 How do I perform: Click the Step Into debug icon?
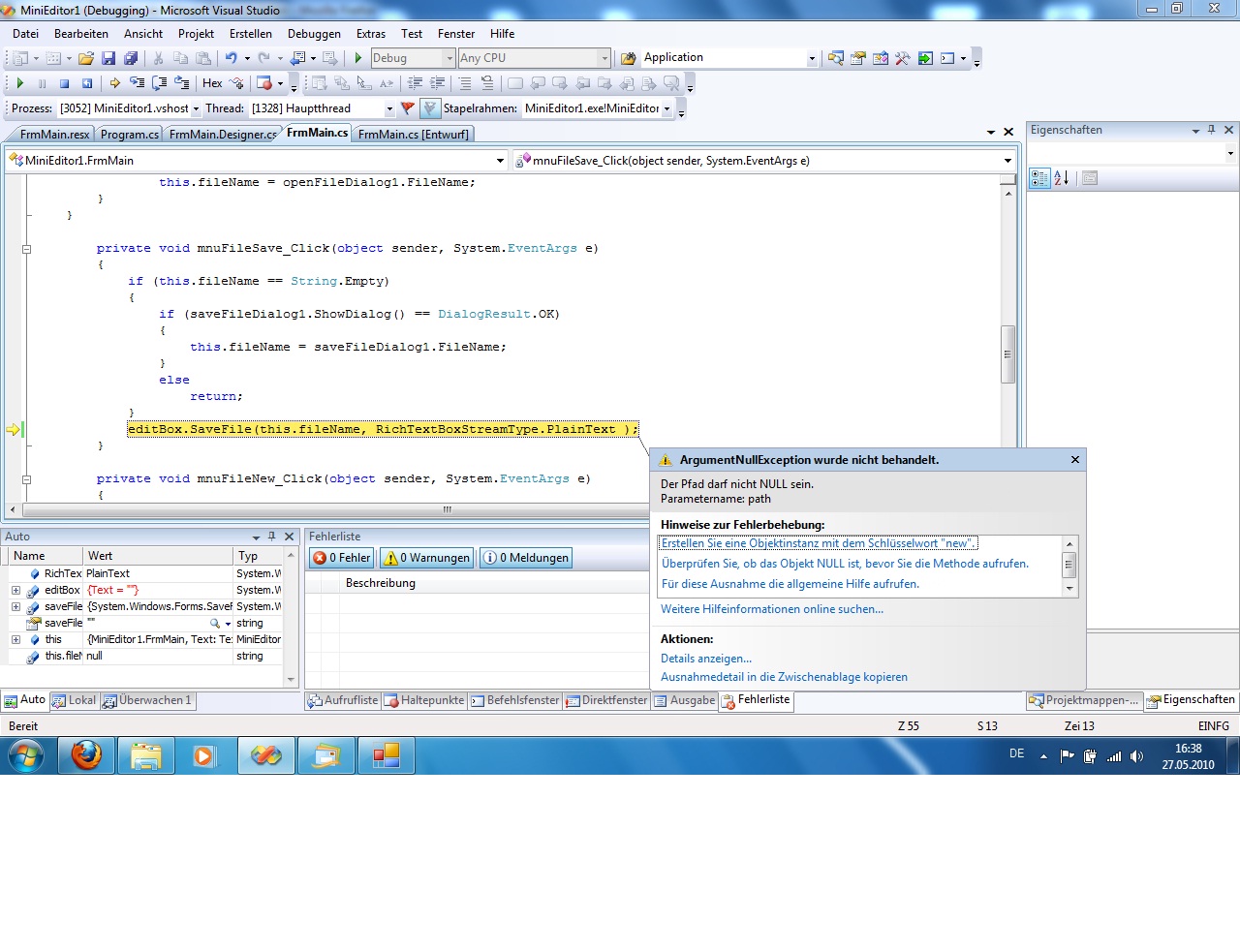[137, 83]
